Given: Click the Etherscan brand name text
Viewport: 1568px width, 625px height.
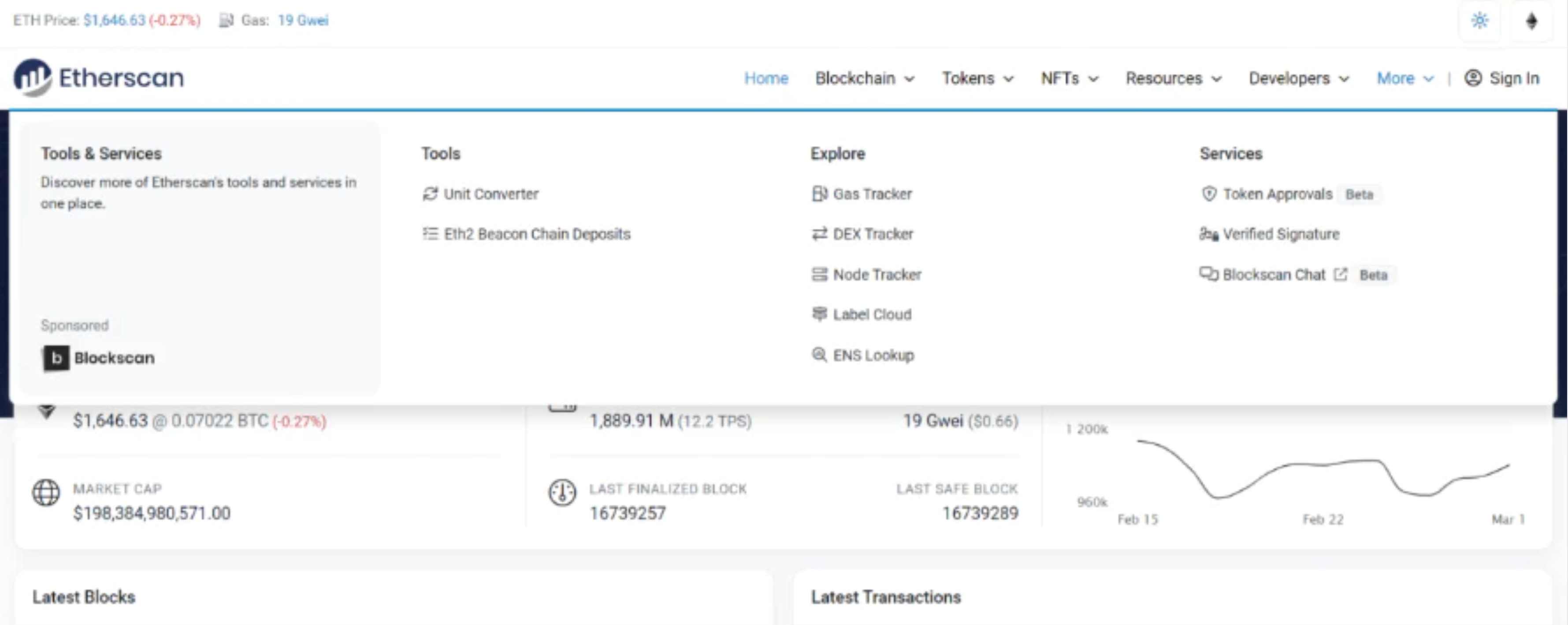Looking at the screenshot, I should (121, 78).
